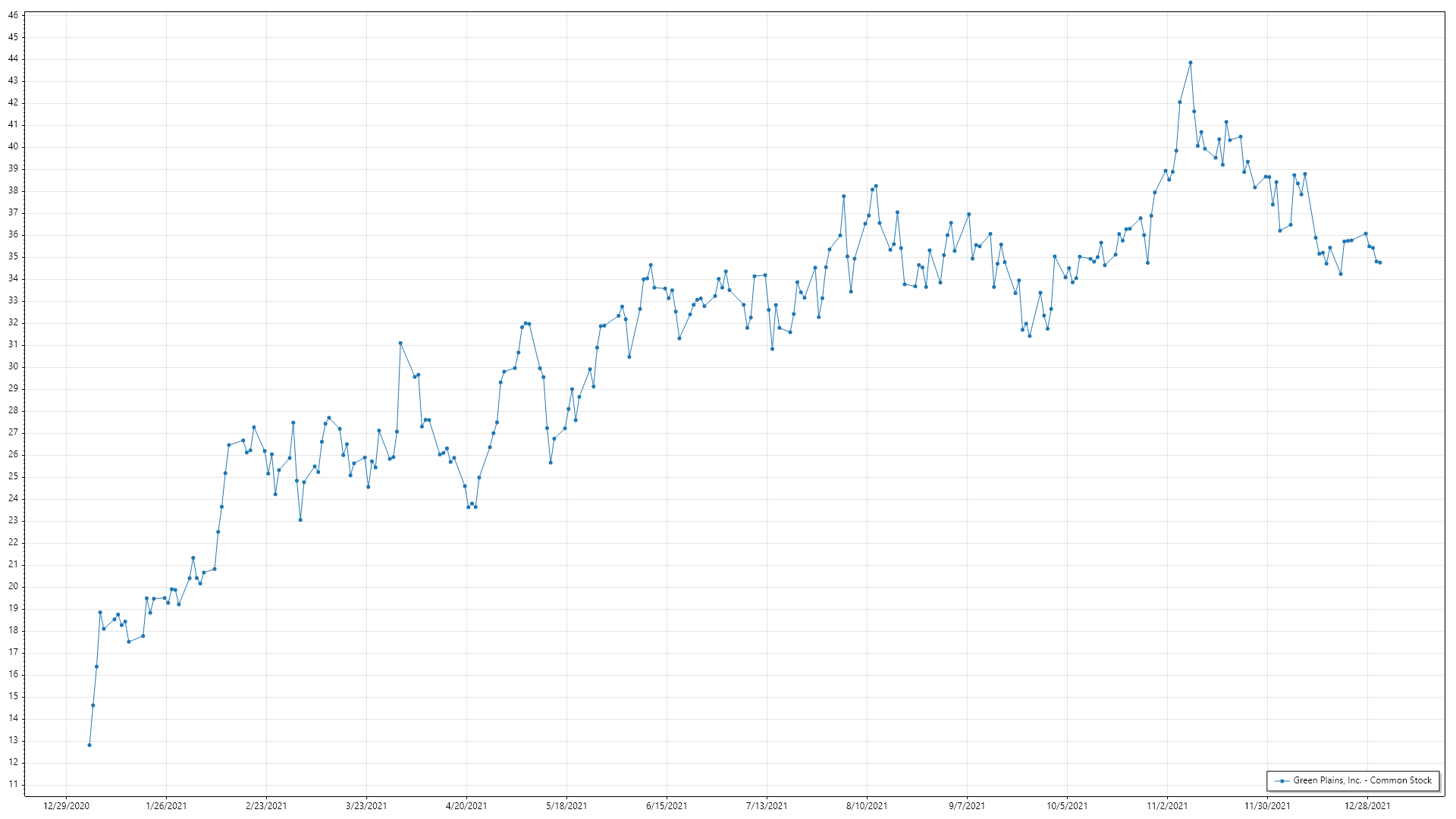The width and height of the screenshot is (1456, 819).
Task: Select the 7/13/2021 x-axis date label
Action: click(767, 806)
